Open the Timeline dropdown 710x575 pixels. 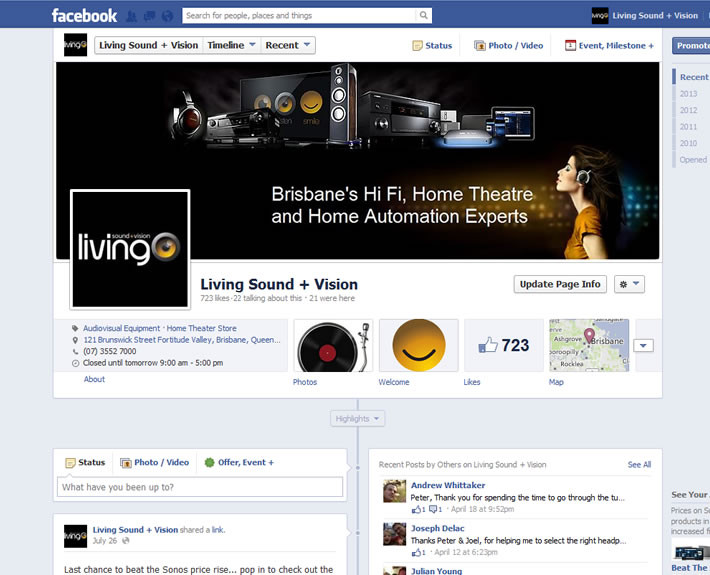(231, 45)
